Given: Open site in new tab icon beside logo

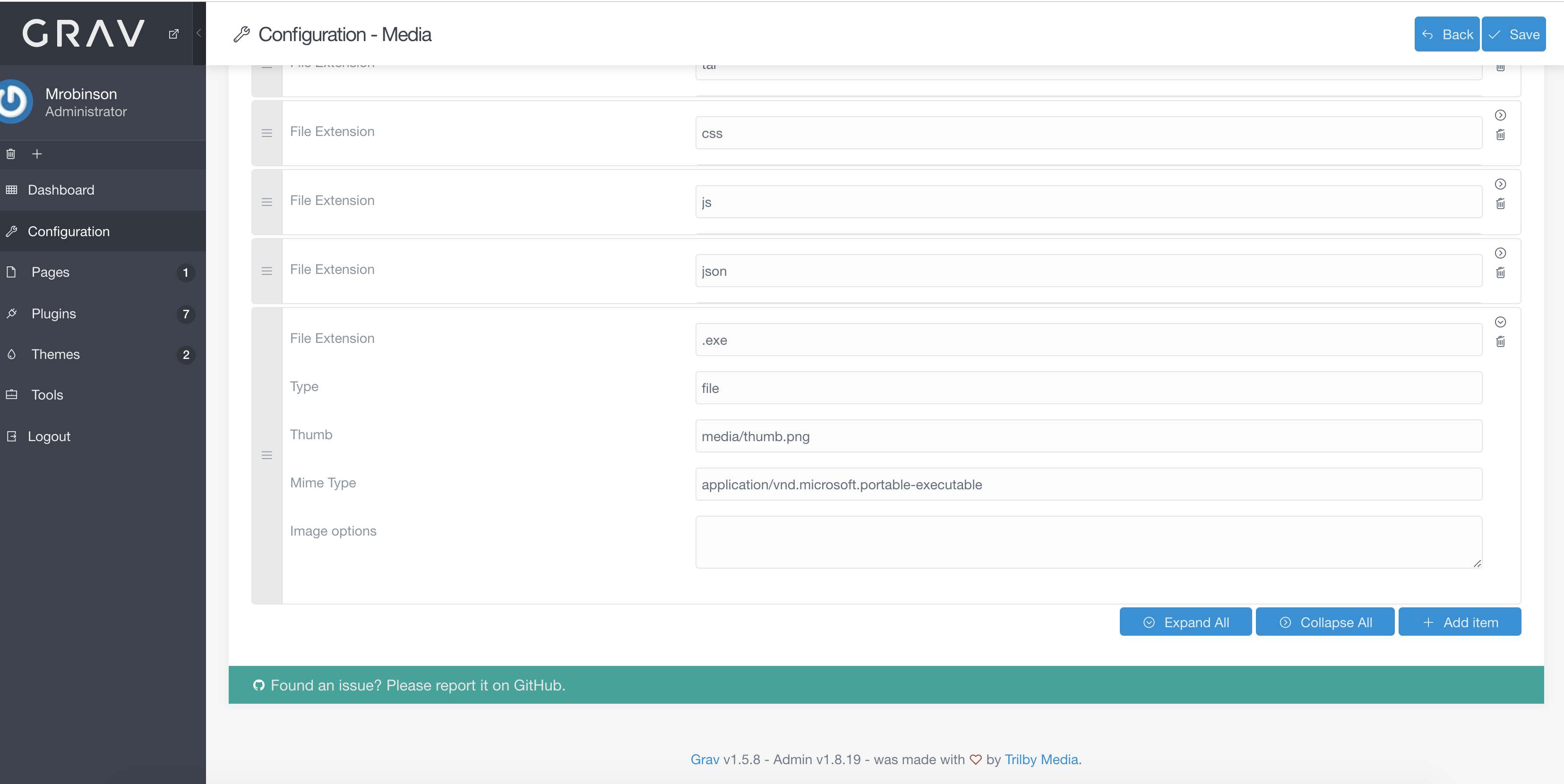Looking at the screenshot, I should pos(173,34).
